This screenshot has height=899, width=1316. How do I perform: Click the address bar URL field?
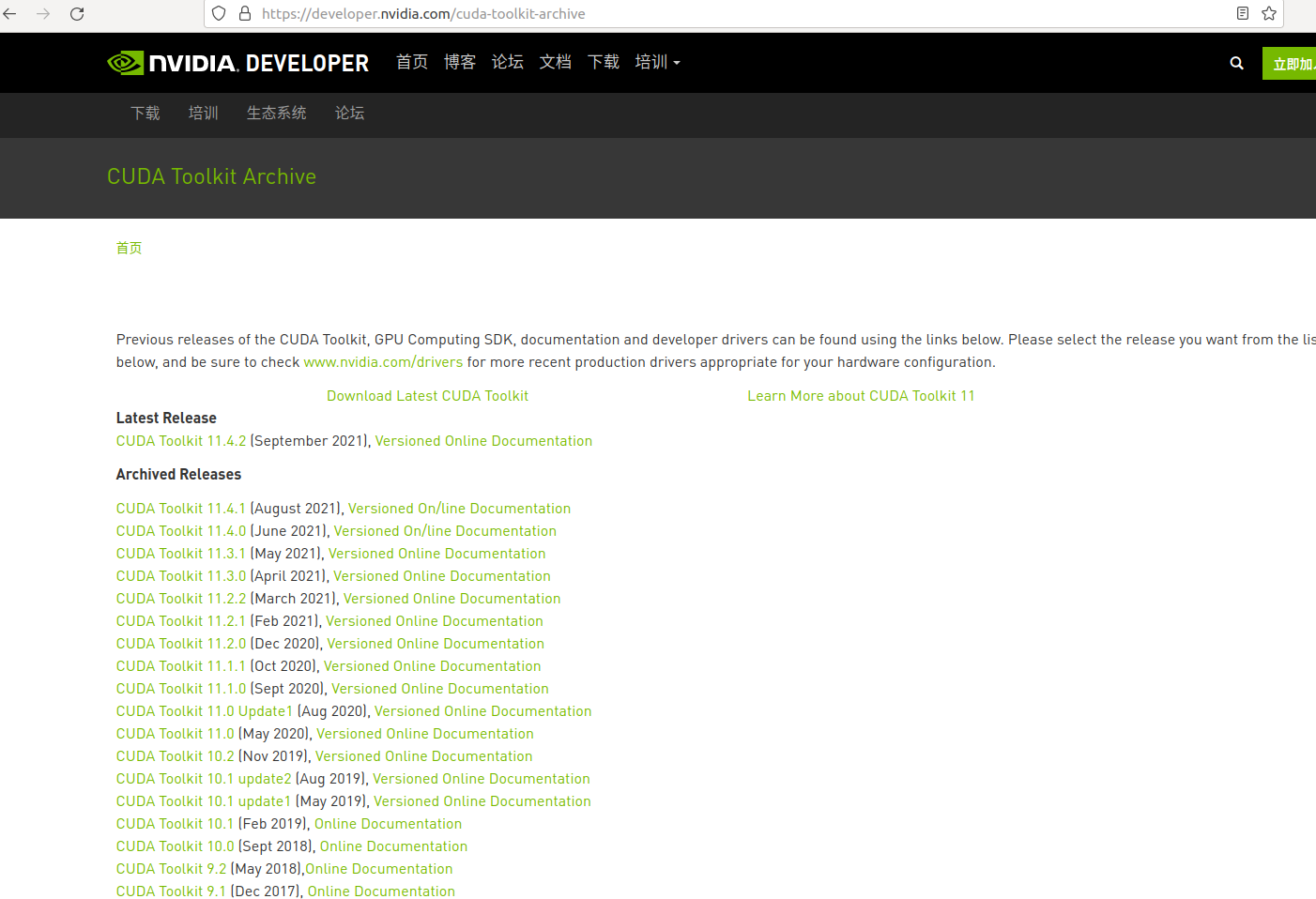point(742,13)
